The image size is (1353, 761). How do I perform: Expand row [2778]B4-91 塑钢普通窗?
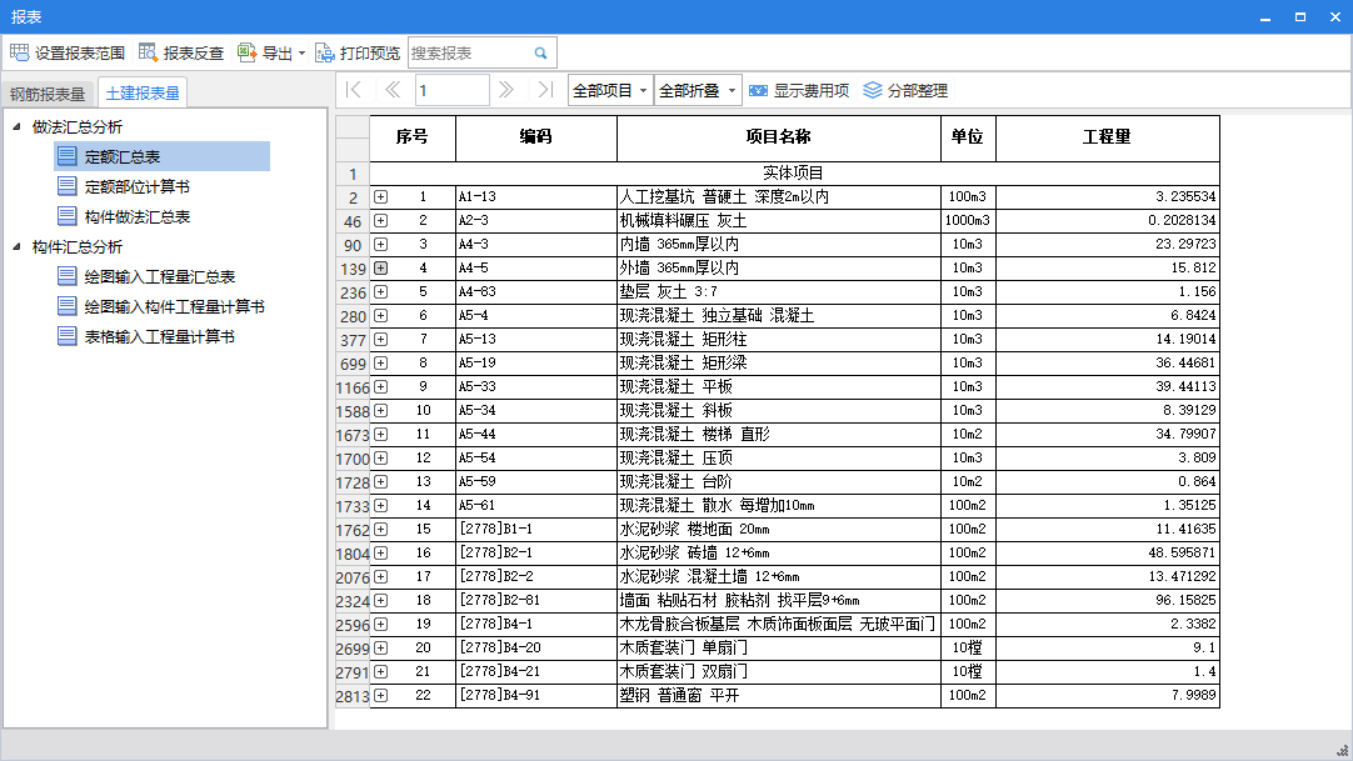coord(381,696)
